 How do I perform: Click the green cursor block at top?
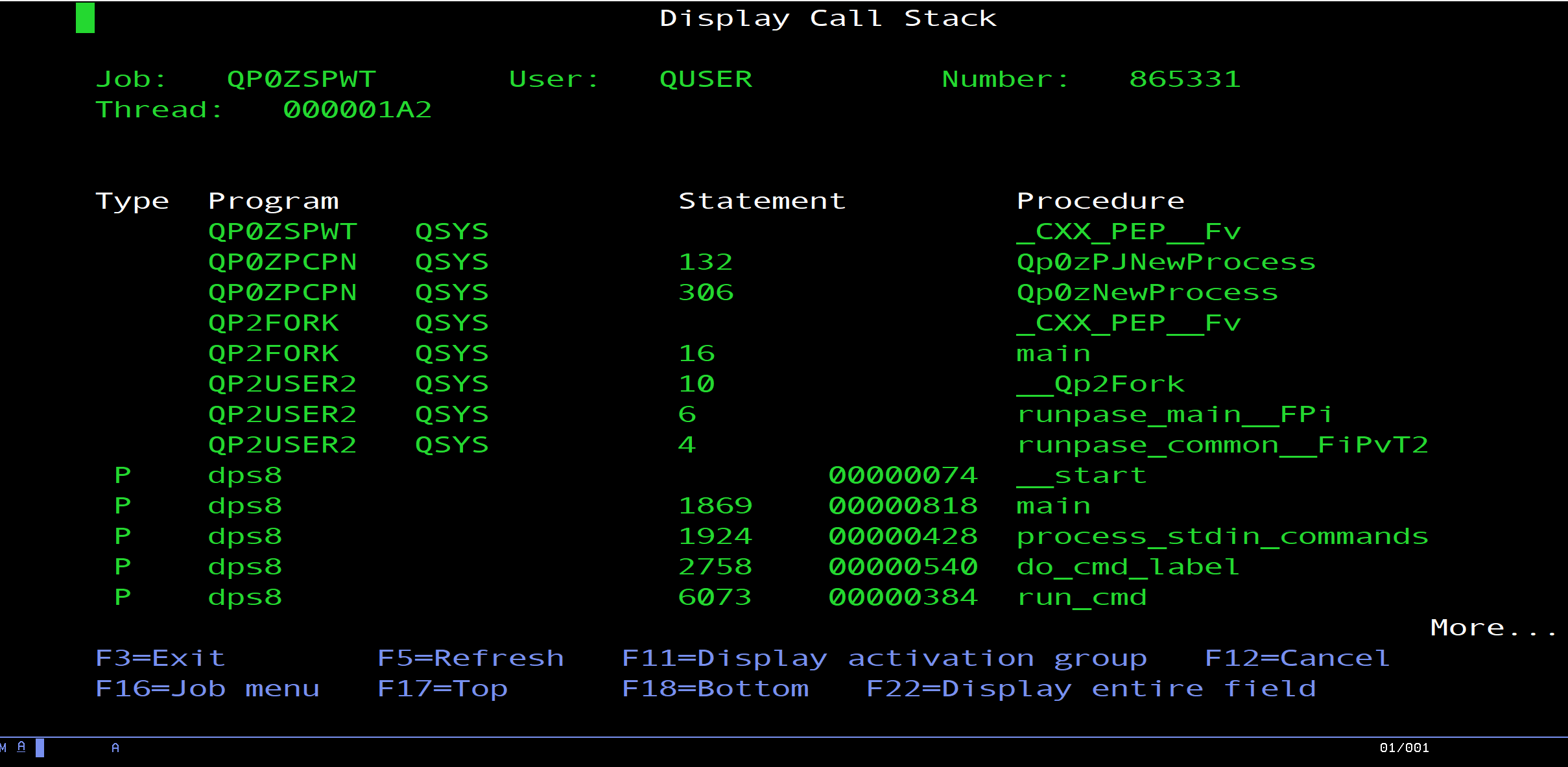click(x=85, y=18)
